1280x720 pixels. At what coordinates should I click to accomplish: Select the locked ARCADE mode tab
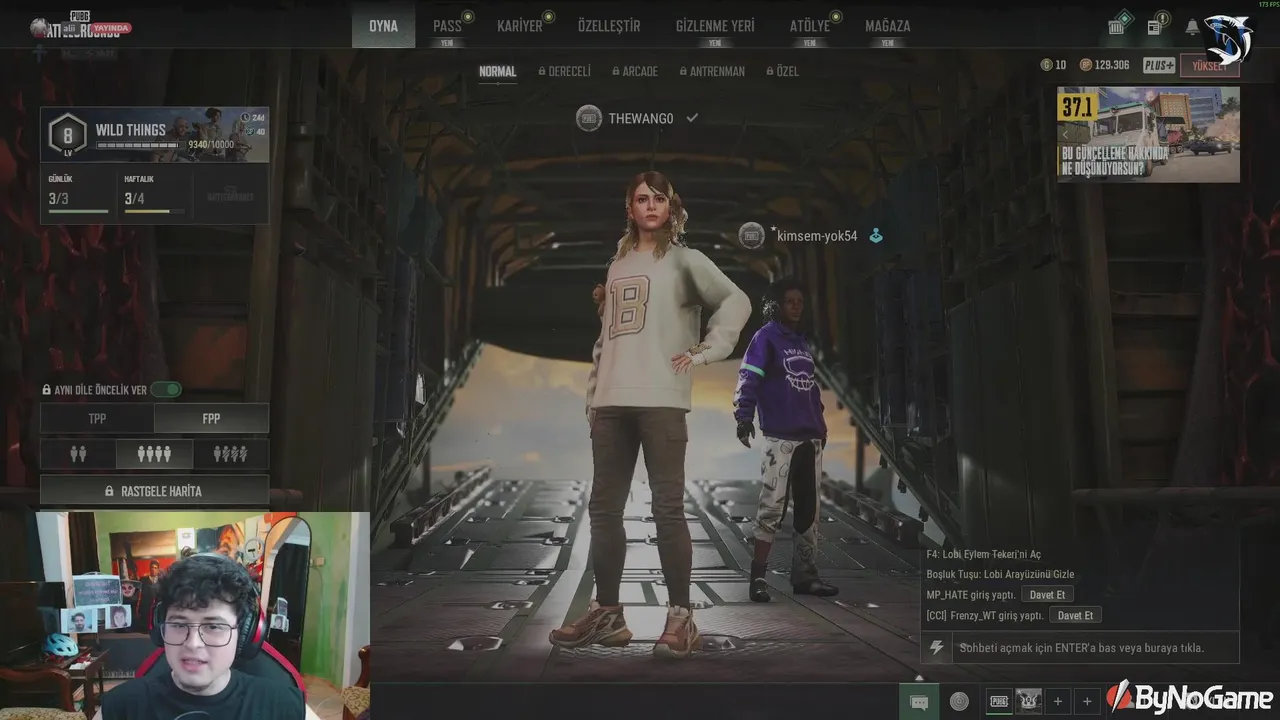pos(635,72)
